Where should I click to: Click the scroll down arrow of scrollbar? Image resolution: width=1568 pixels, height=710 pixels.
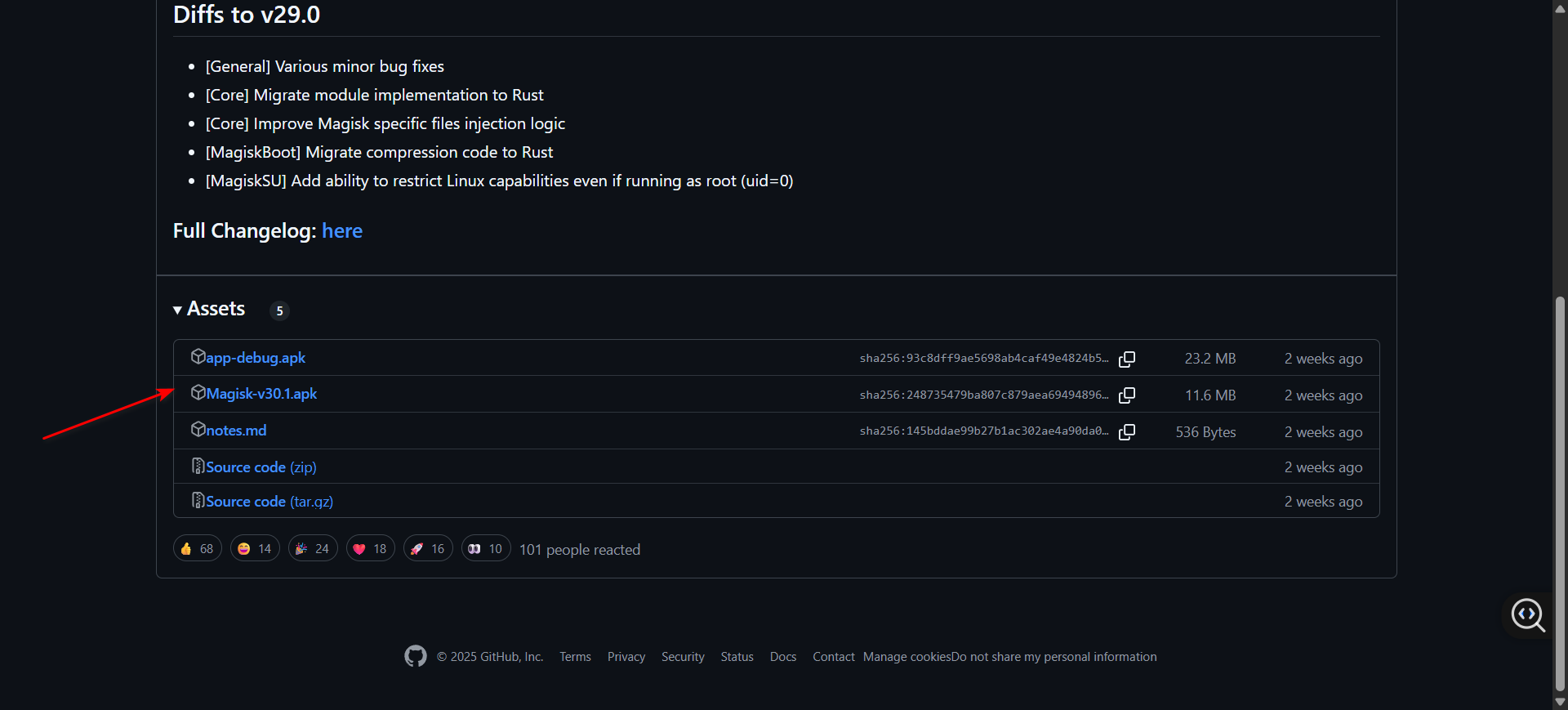pyautogui.click(x=1560, y=702)
